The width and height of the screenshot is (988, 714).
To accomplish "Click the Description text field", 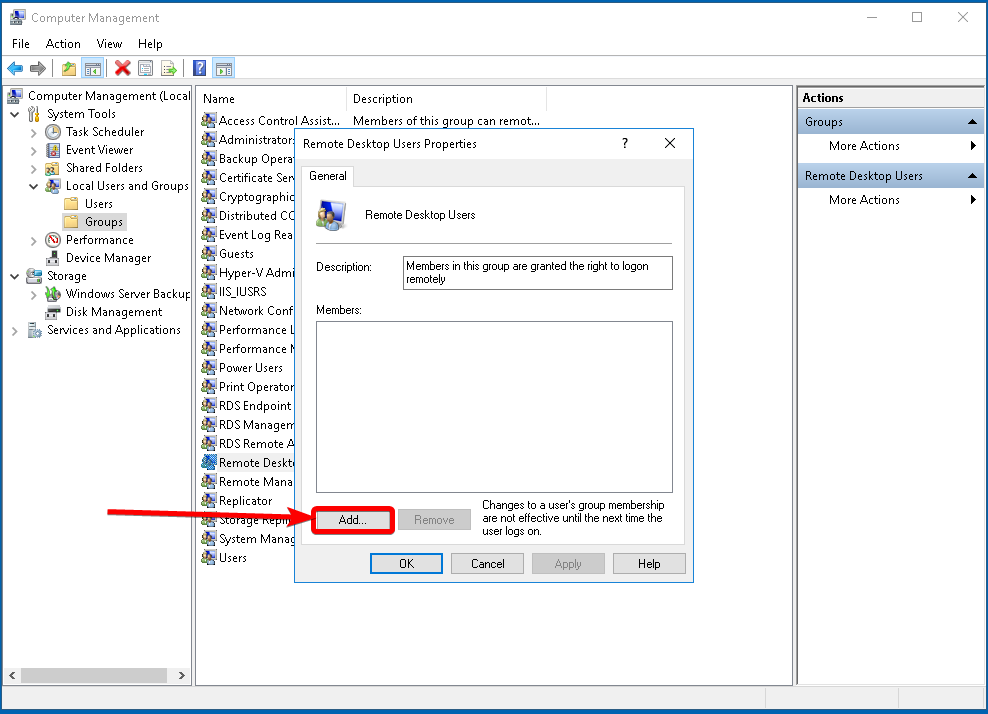I will coord(537,272).
